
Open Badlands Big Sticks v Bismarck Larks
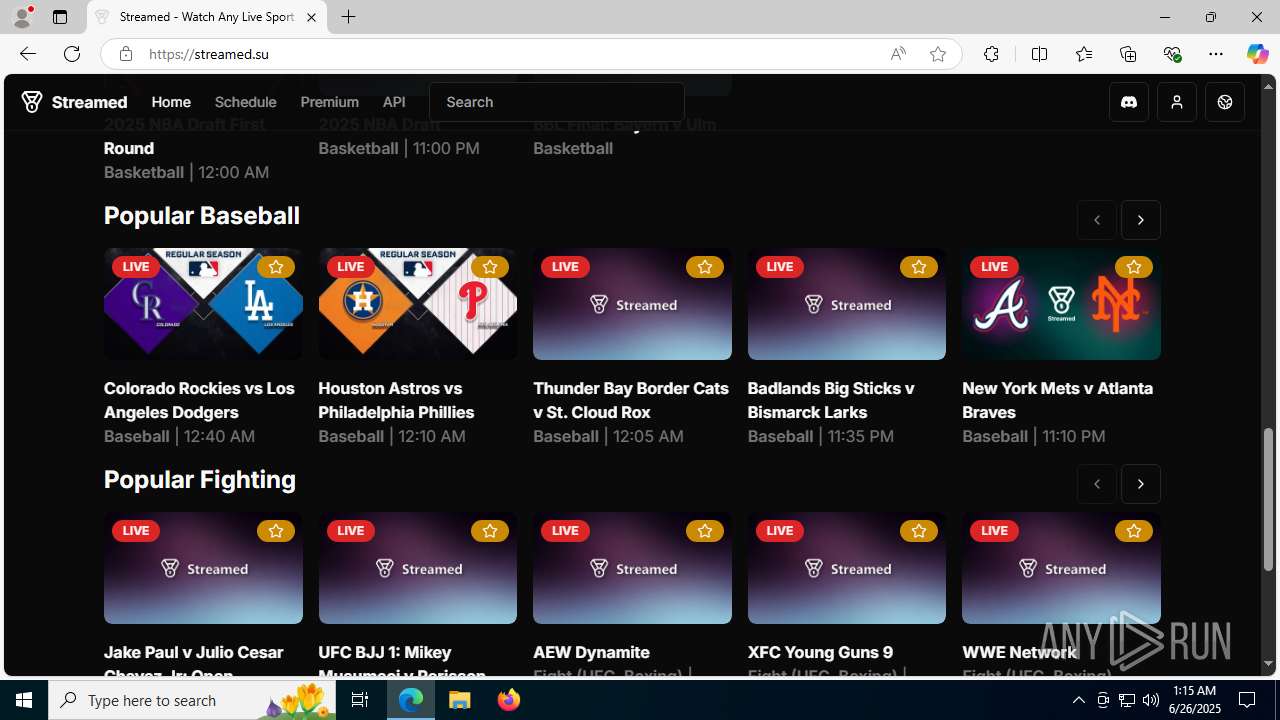coord(831,400)
